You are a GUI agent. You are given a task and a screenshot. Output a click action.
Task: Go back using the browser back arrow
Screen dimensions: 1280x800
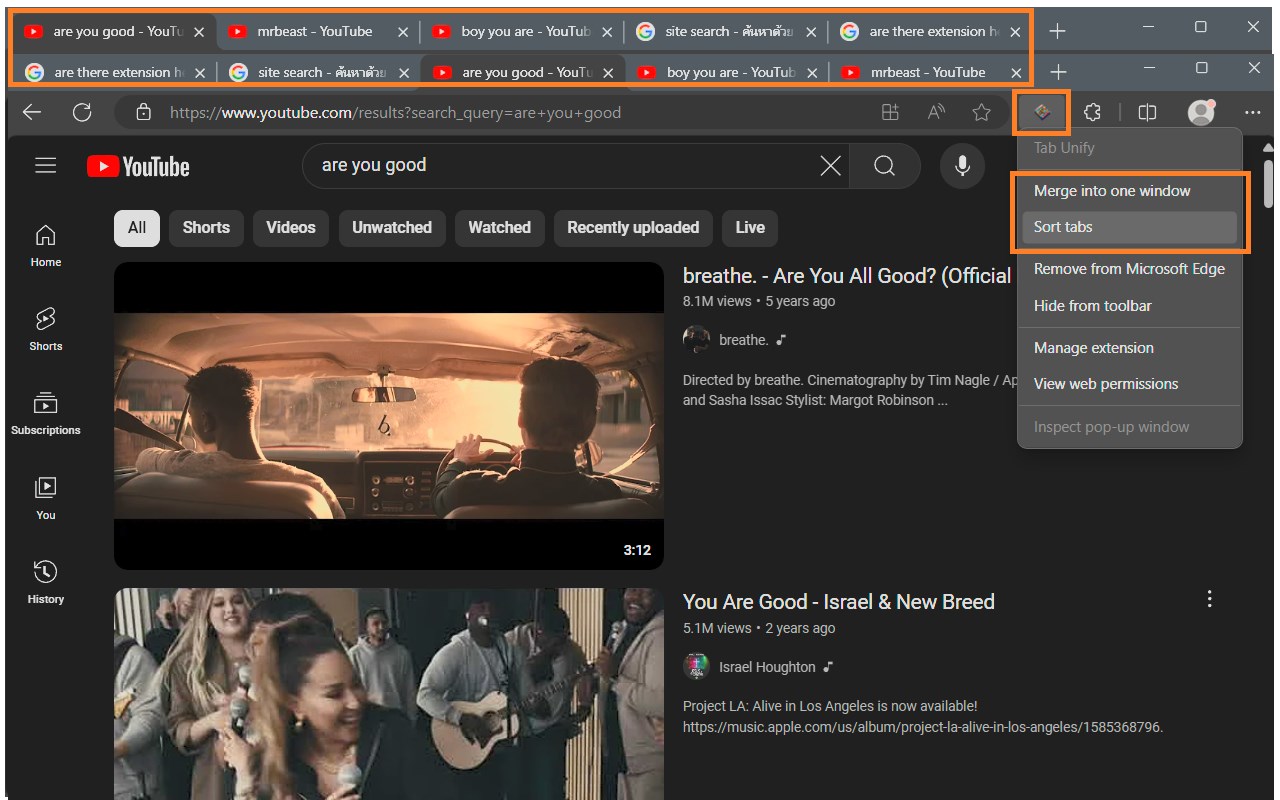(x=32, y=112)
